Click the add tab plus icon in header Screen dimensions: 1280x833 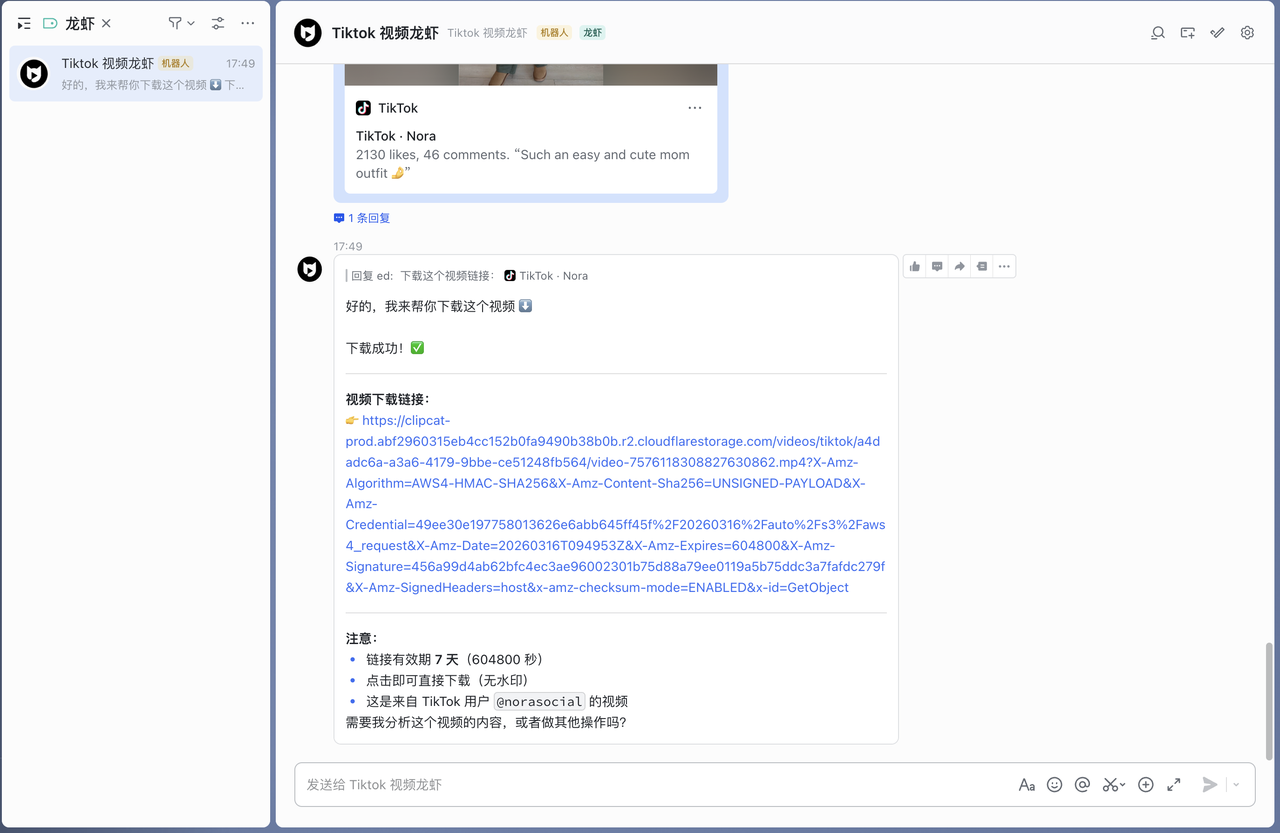1188,33
